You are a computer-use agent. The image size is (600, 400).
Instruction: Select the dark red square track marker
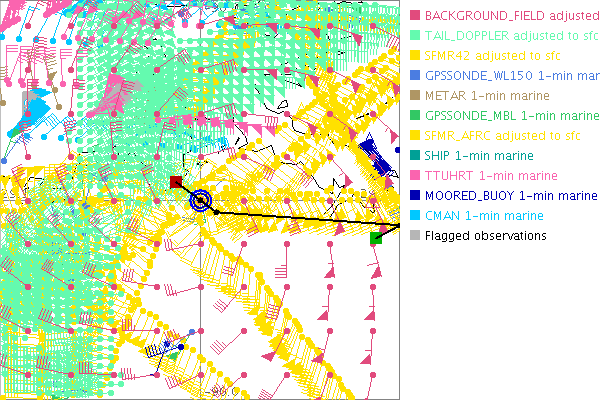click(176, 182)
